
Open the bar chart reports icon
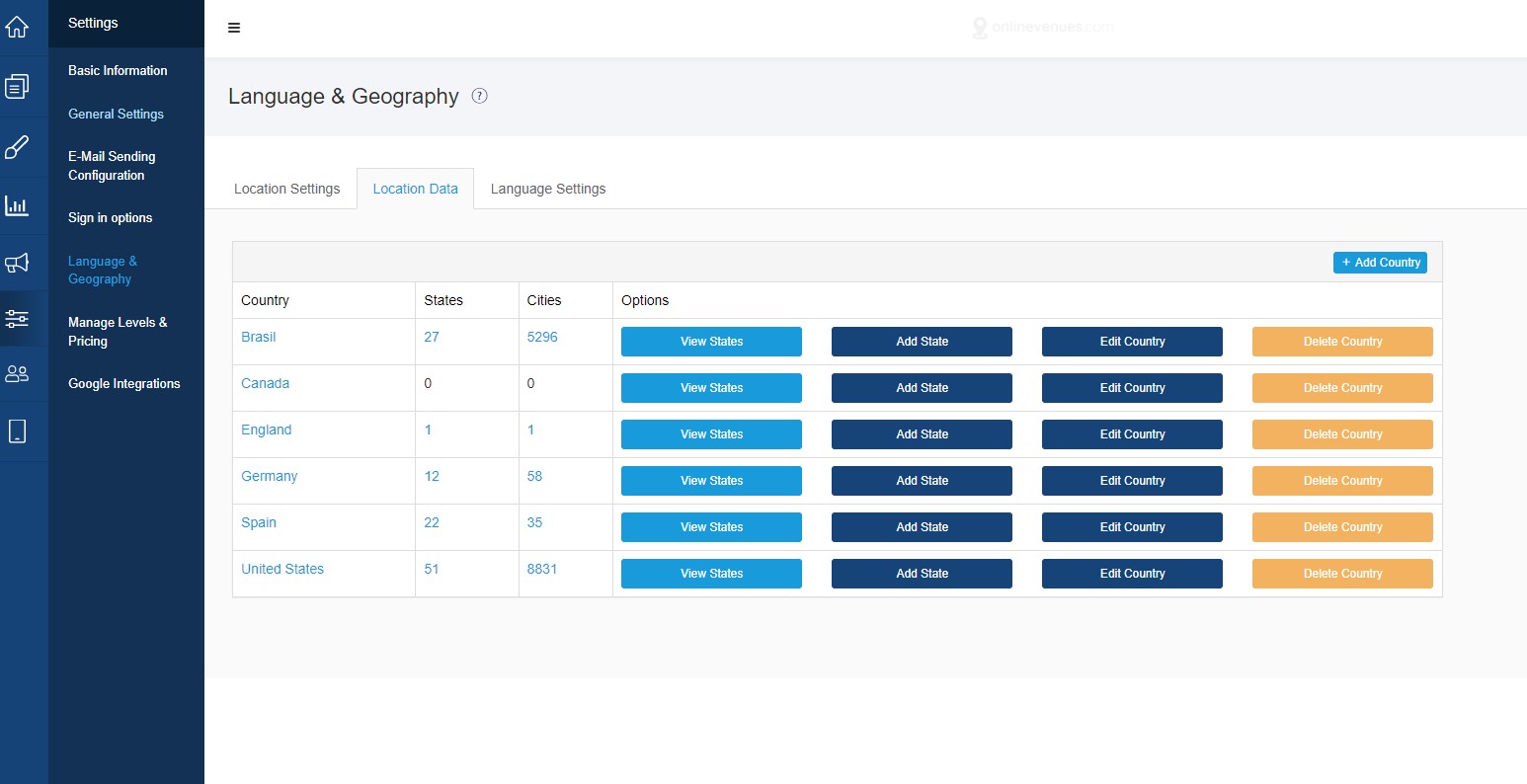pyautogui.click(x=17, y=205)
